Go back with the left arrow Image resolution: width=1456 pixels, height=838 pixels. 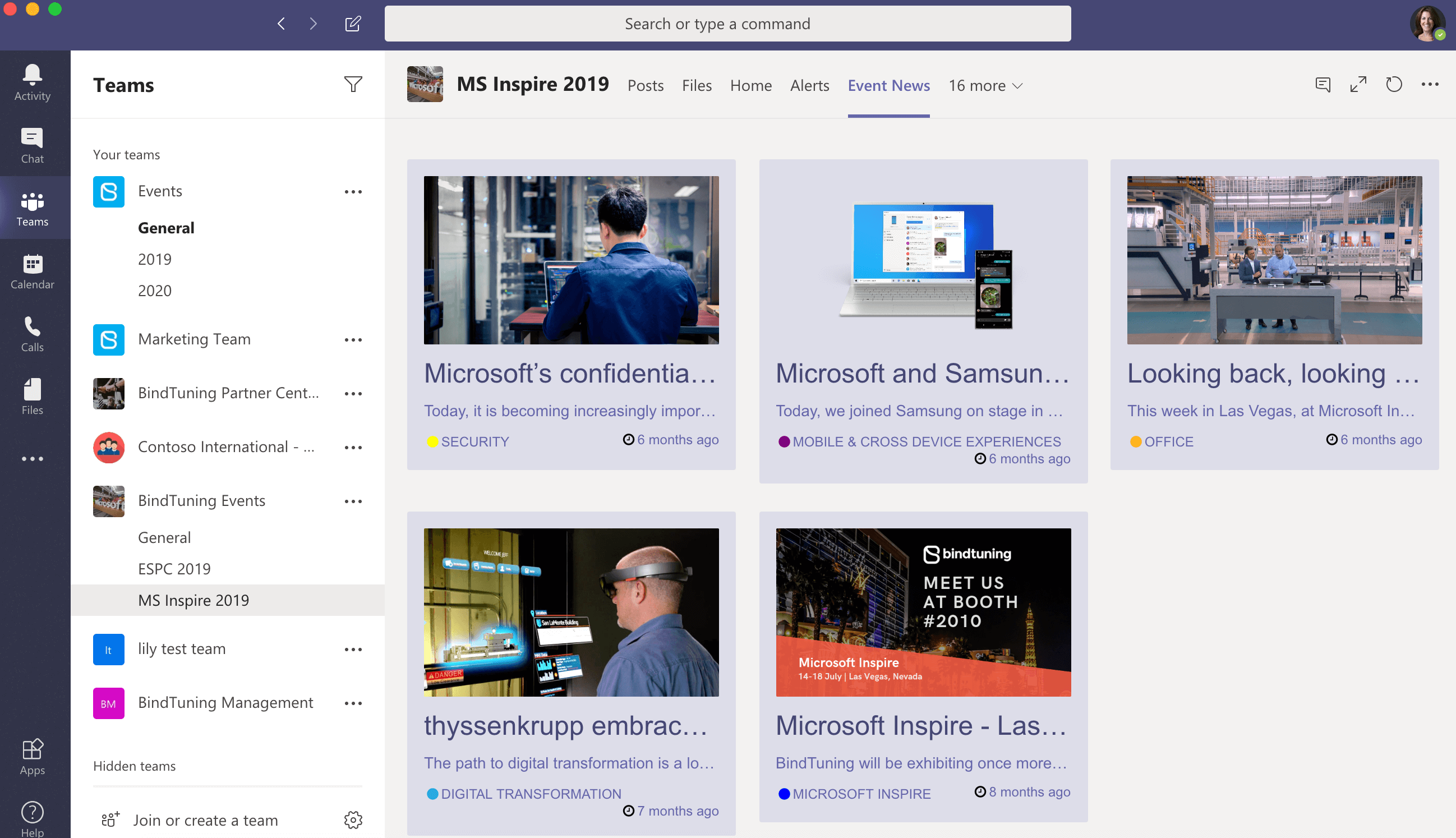click(282, 24)
